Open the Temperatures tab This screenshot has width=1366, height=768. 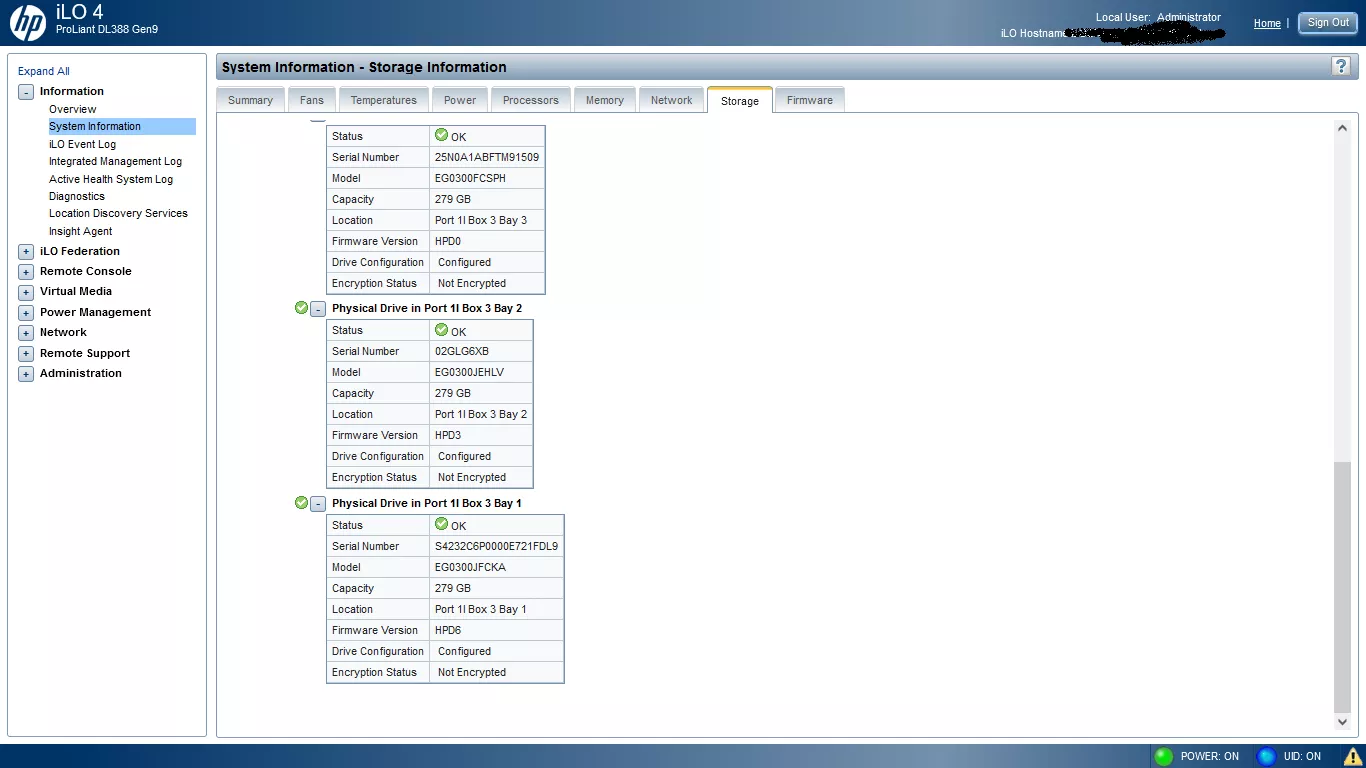pos(384,100)
